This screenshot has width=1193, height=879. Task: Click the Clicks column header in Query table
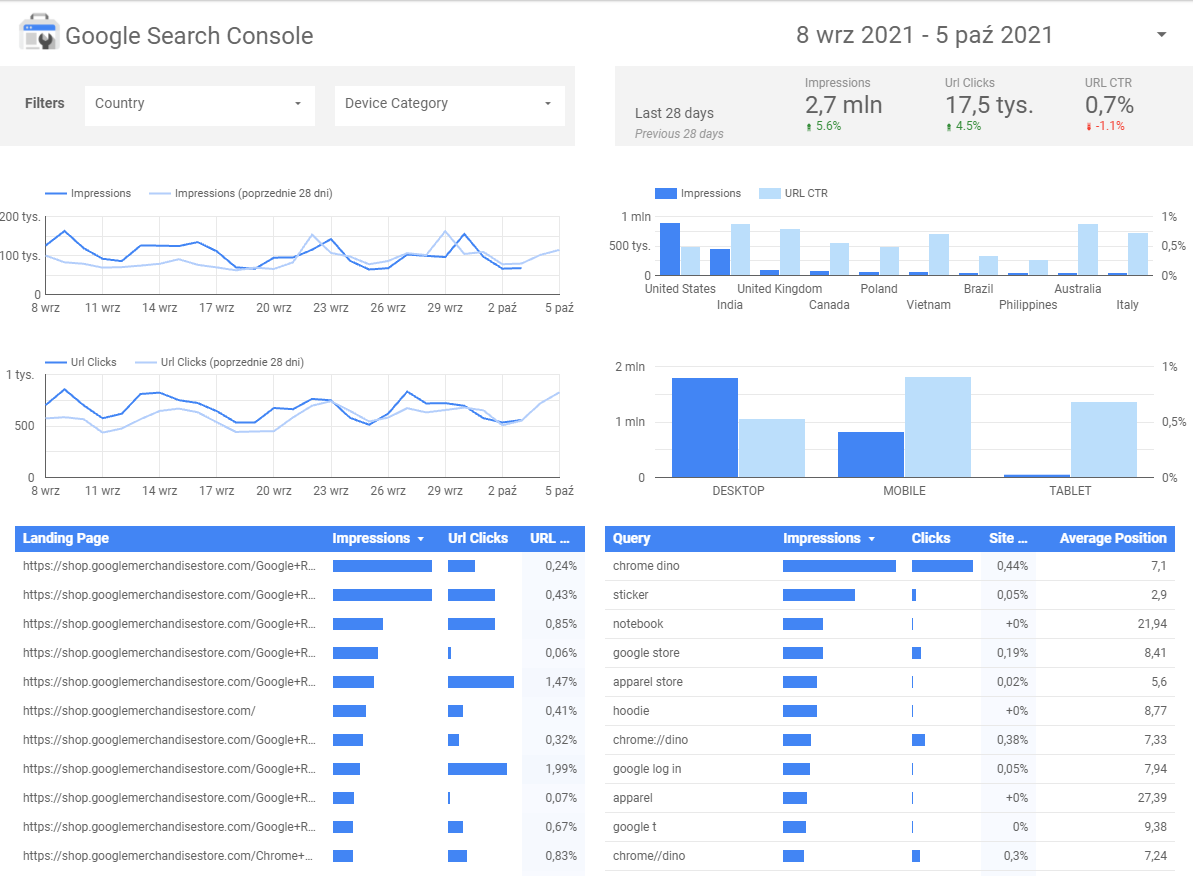point(931,538)
